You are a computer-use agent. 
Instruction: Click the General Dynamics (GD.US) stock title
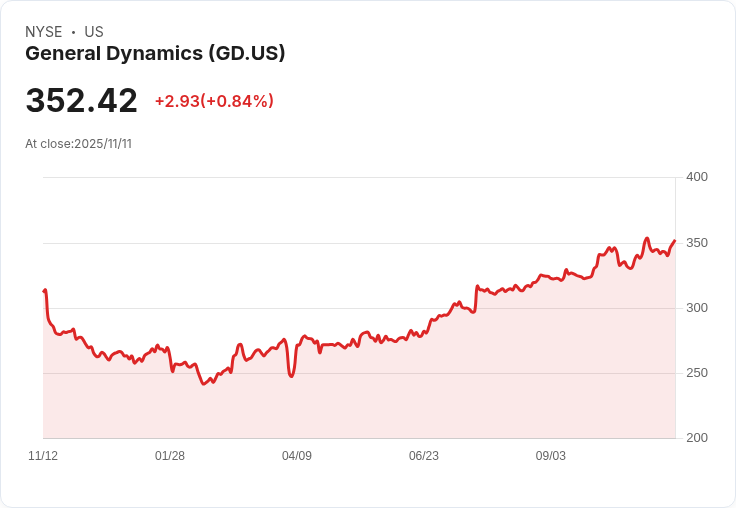click(155, 54)
